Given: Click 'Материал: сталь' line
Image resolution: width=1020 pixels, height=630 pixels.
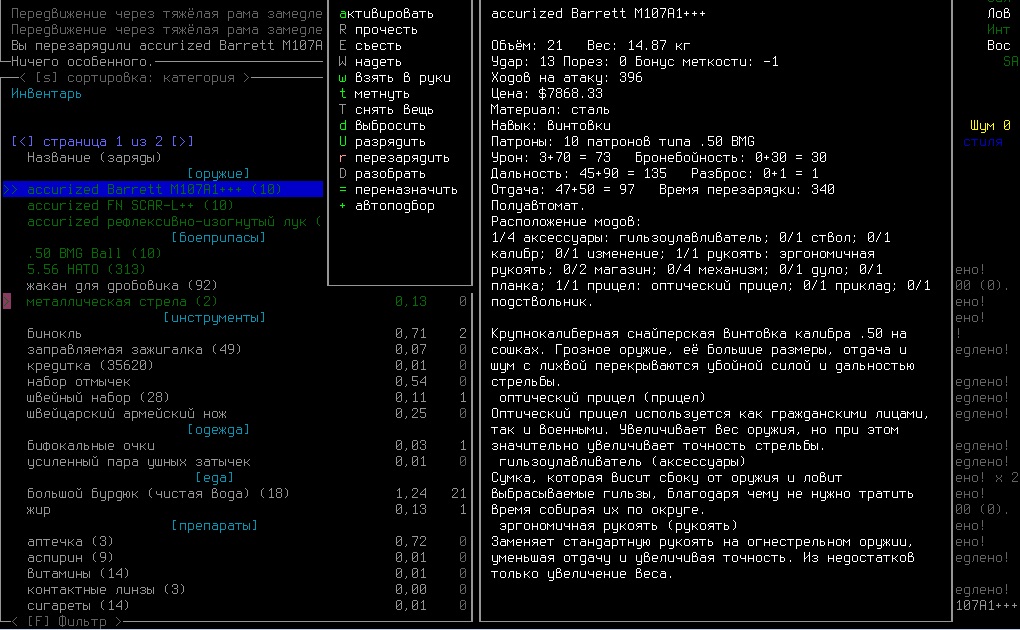Looking at the screenshot, I should tap(550, 109).
